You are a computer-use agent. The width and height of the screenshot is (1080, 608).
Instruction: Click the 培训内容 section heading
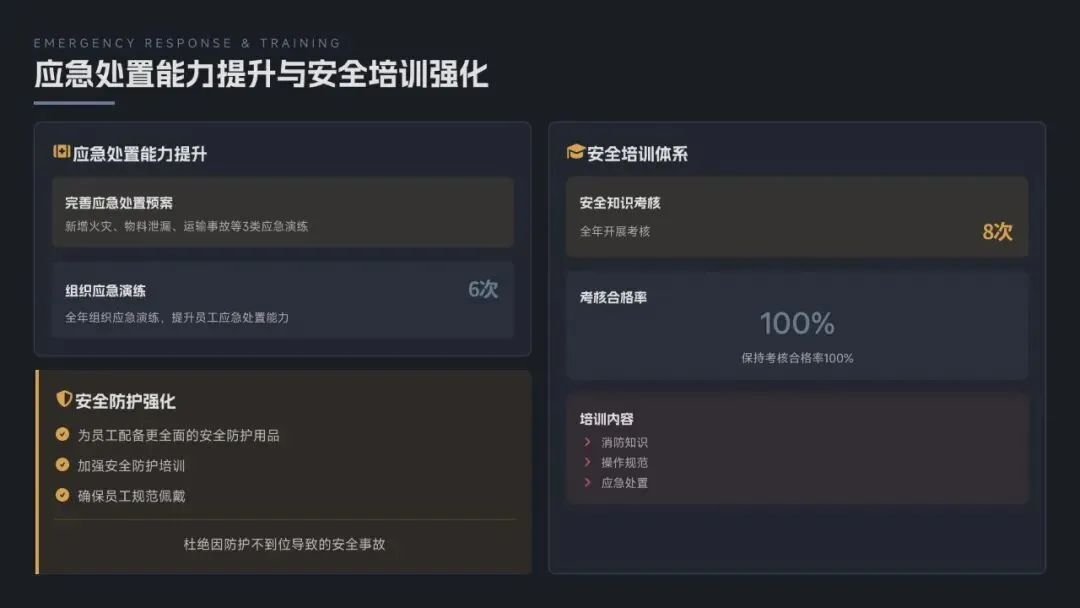click(x=606, y=419)
